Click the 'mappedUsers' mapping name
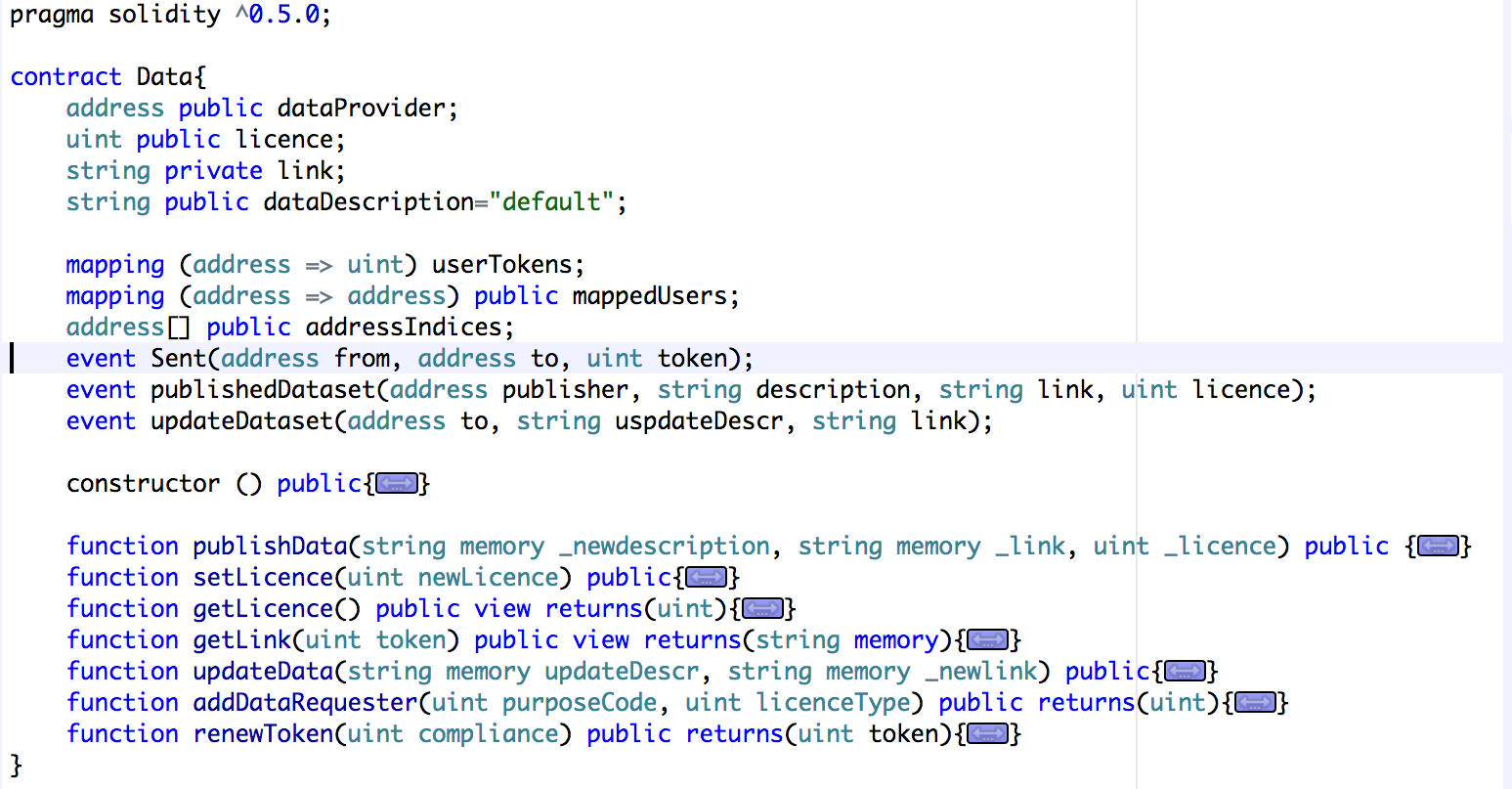This screenshot has width=1512, height=789. (650, 296)
